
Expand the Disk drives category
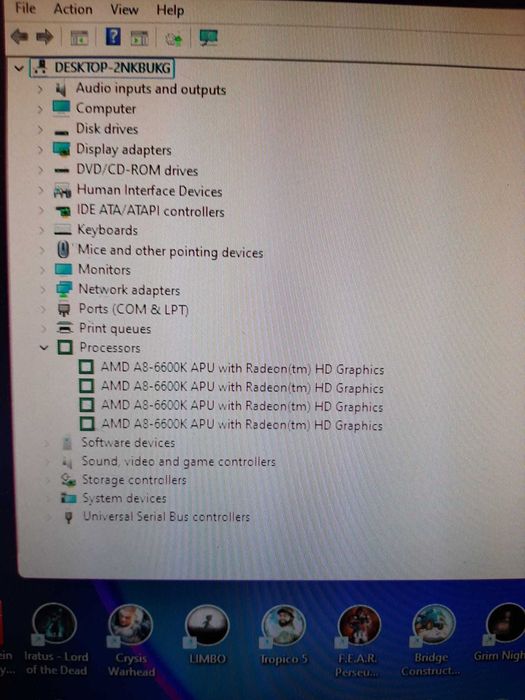[x=40, y=129]
